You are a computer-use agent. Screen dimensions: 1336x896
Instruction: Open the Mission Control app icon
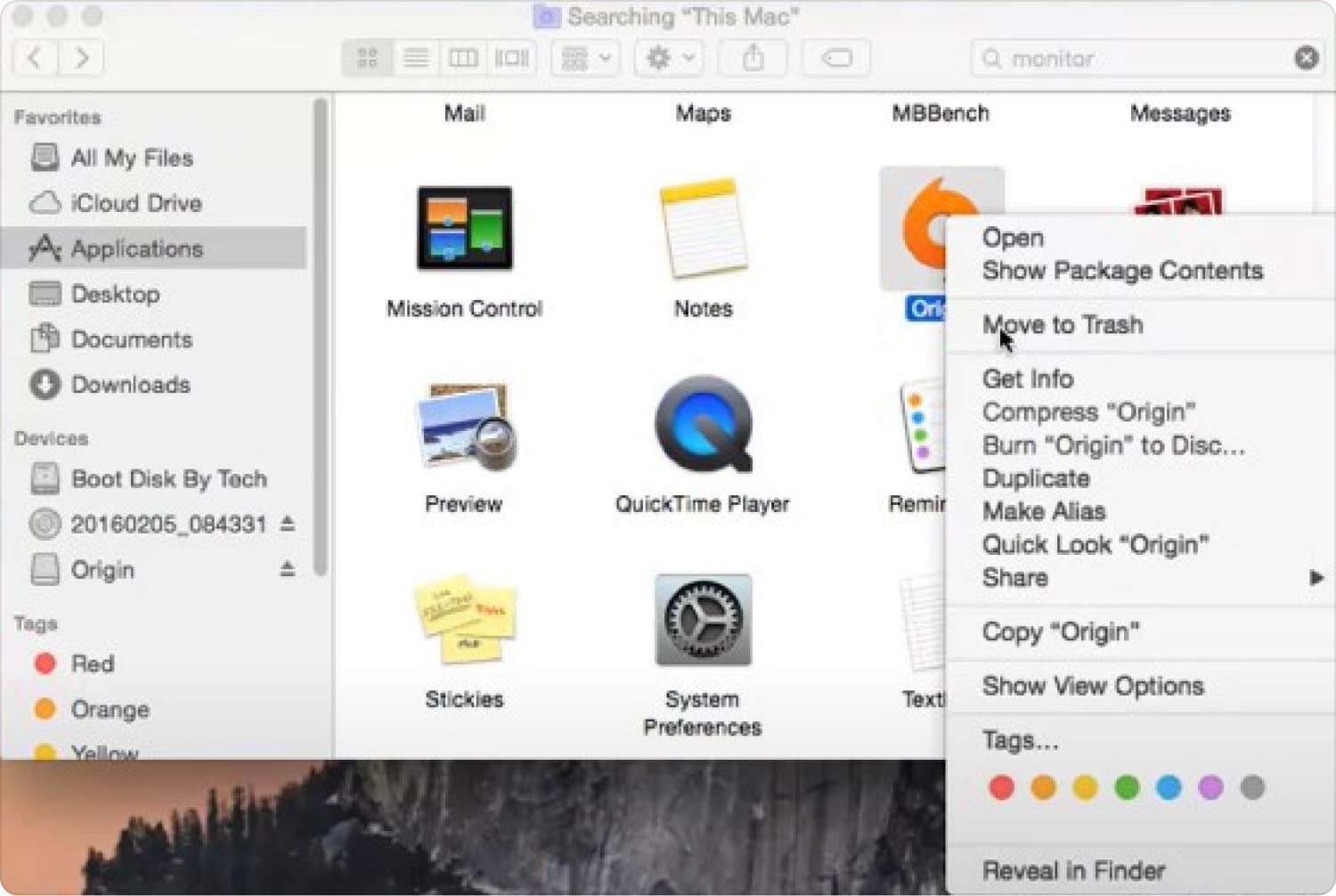pyautogui.click(x=464, y=228)
